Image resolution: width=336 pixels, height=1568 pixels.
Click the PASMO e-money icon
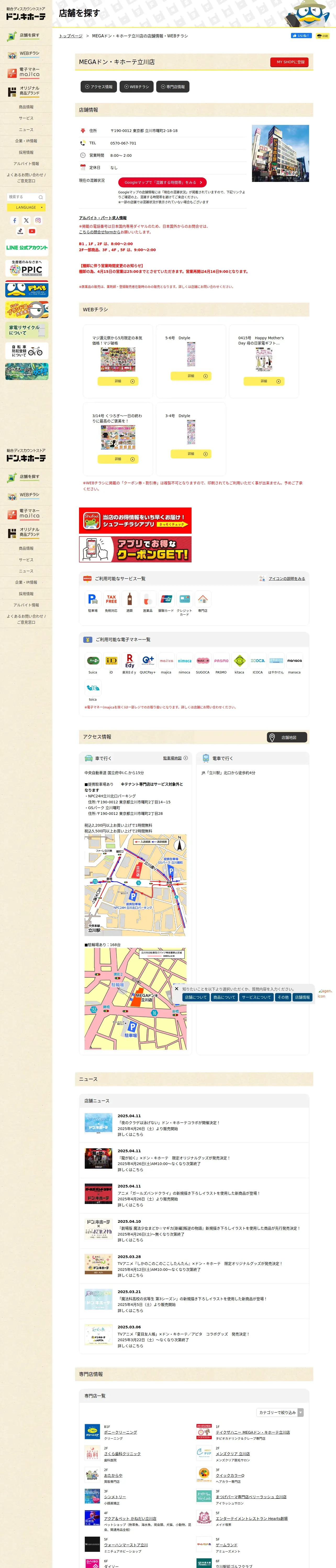(221, 660)
